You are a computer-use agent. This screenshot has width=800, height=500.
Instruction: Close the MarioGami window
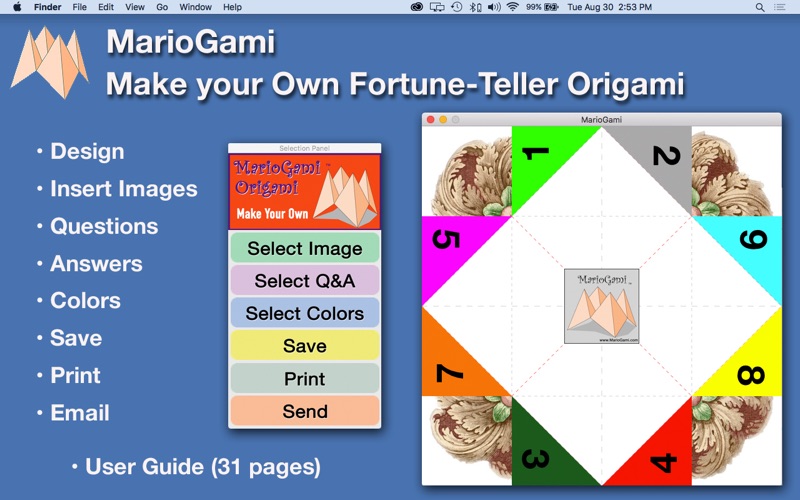click(431, 119)
